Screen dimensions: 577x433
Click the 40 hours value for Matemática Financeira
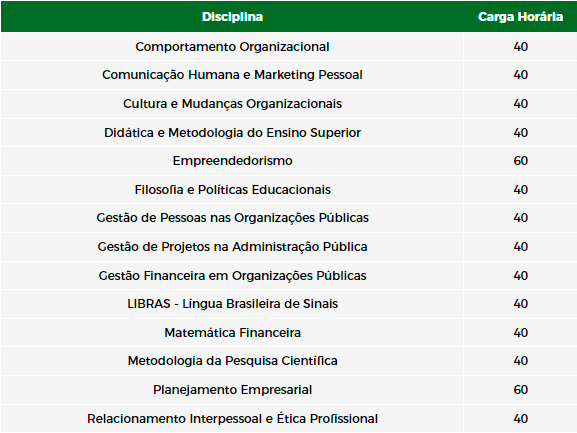pyautogui.click(x=520, y=333)
